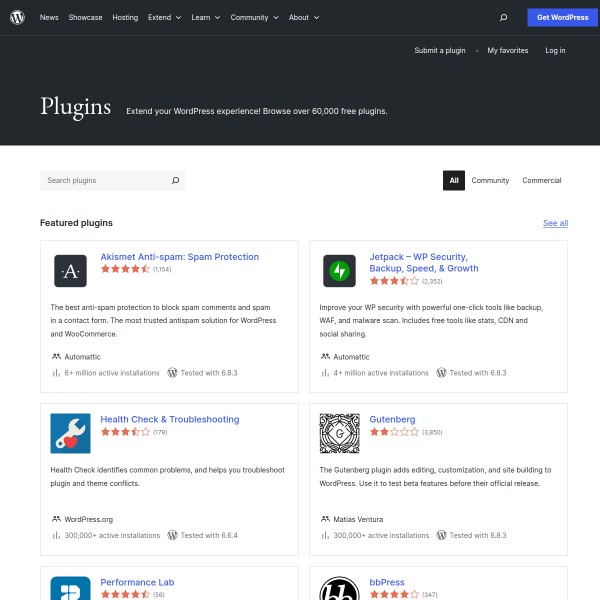Click the Get WordPress button
600x600 pixels.
562,18
